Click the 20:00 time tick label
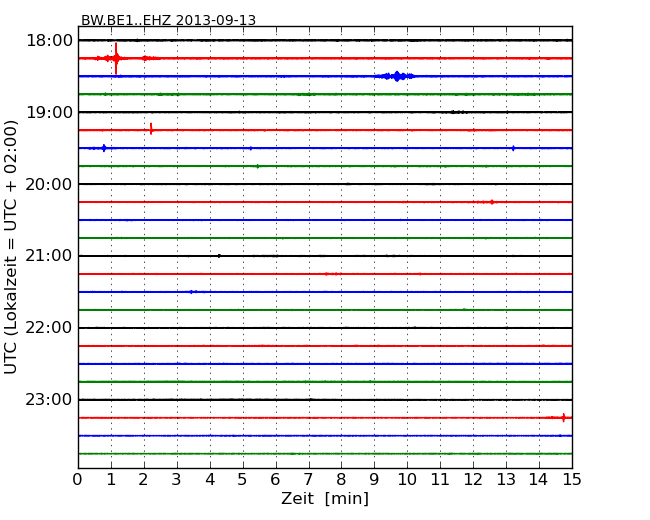Screen dimensions: 650x520 pyautogui.click(x=49, y=184)
